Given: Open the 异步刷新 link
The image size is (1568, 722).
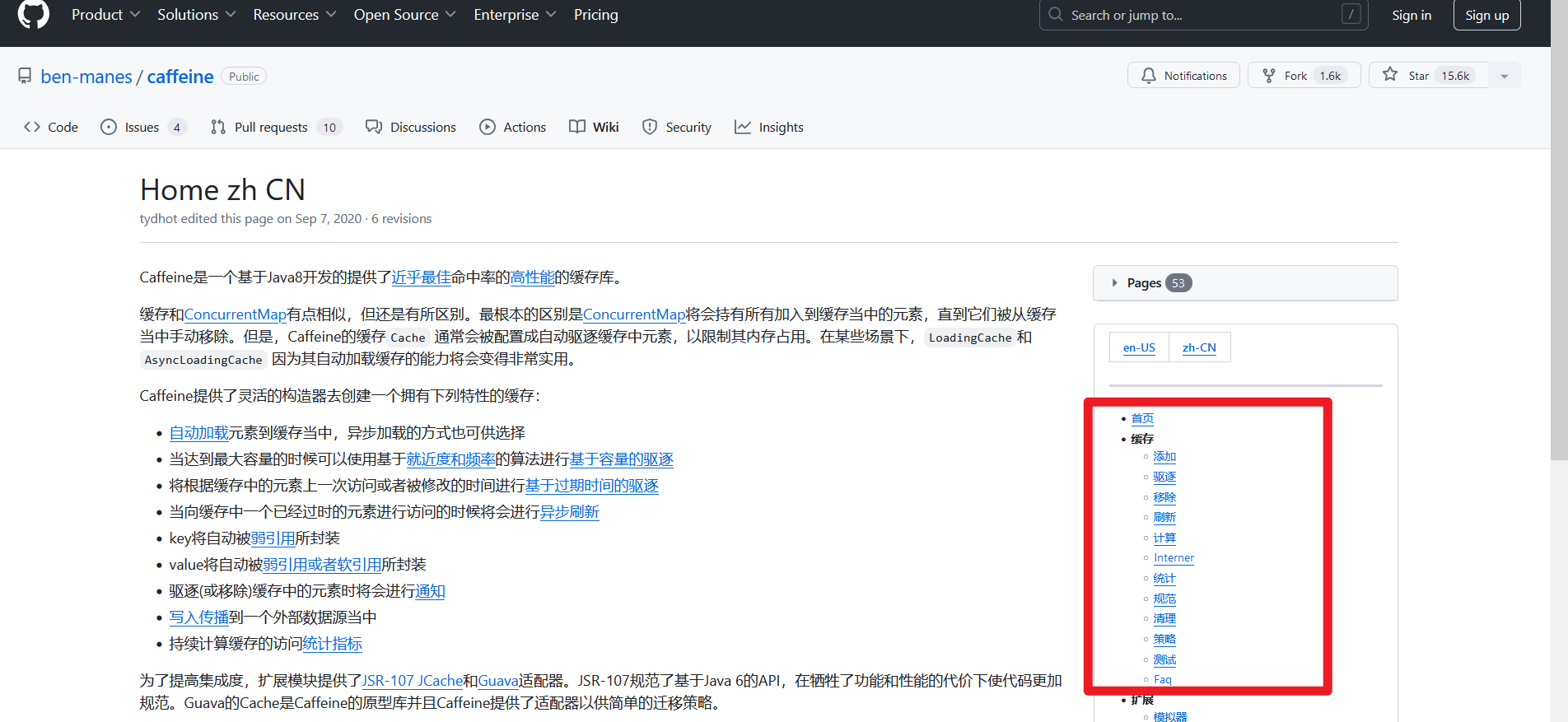Looking at the screenshot, I should pyautogui.click(x=569, y=512).
